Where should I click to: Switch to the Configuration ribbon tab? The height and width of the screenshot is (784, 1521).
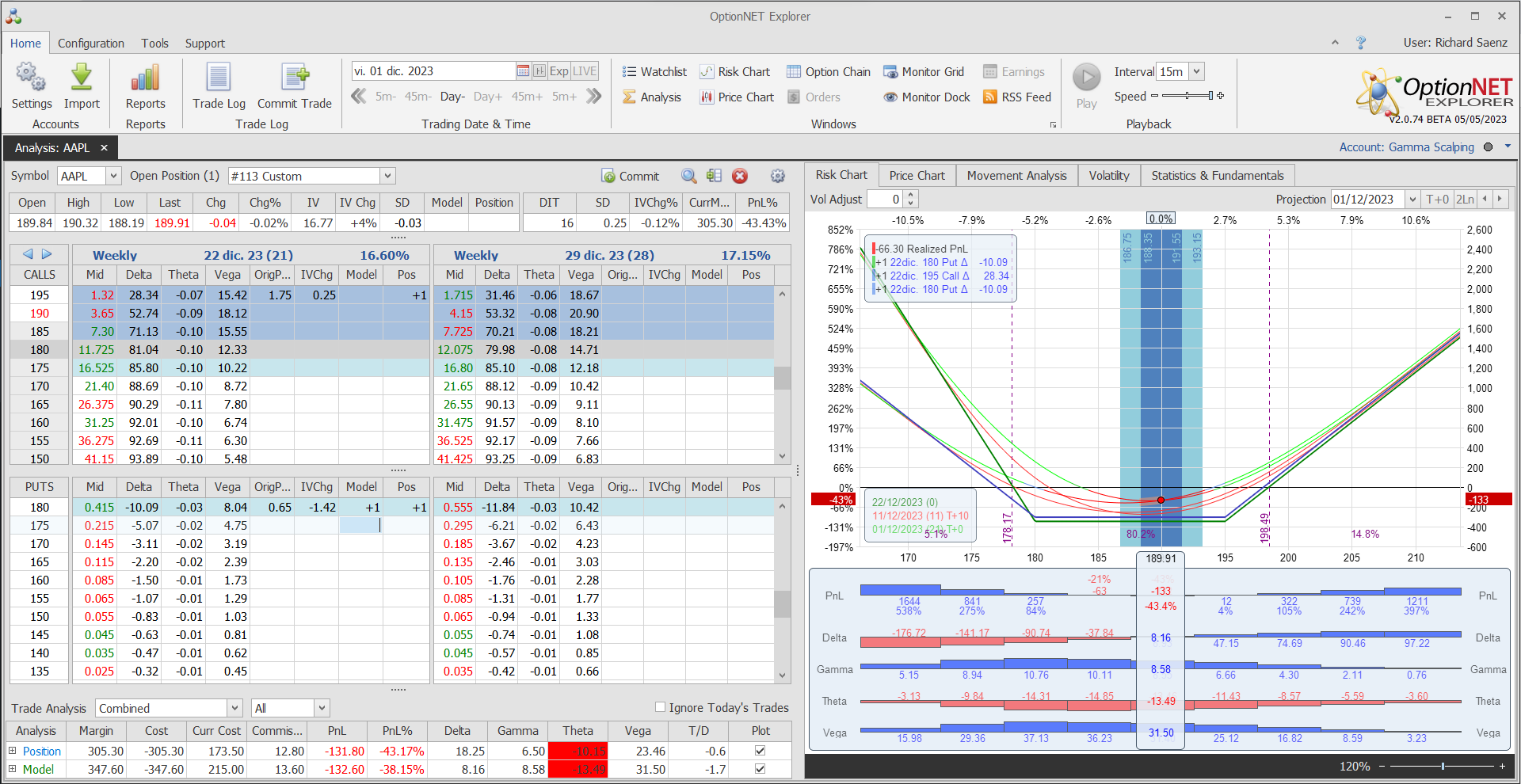click(x=91, y=44)
